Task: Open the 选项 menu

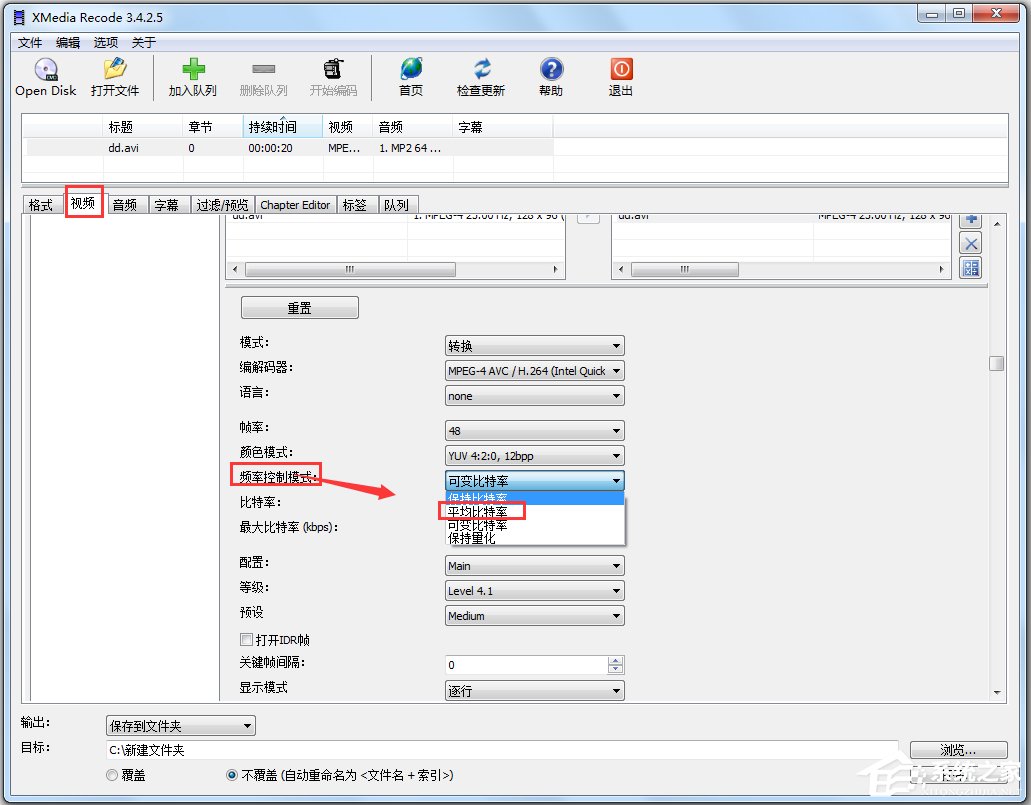Action: pos(104,42)
